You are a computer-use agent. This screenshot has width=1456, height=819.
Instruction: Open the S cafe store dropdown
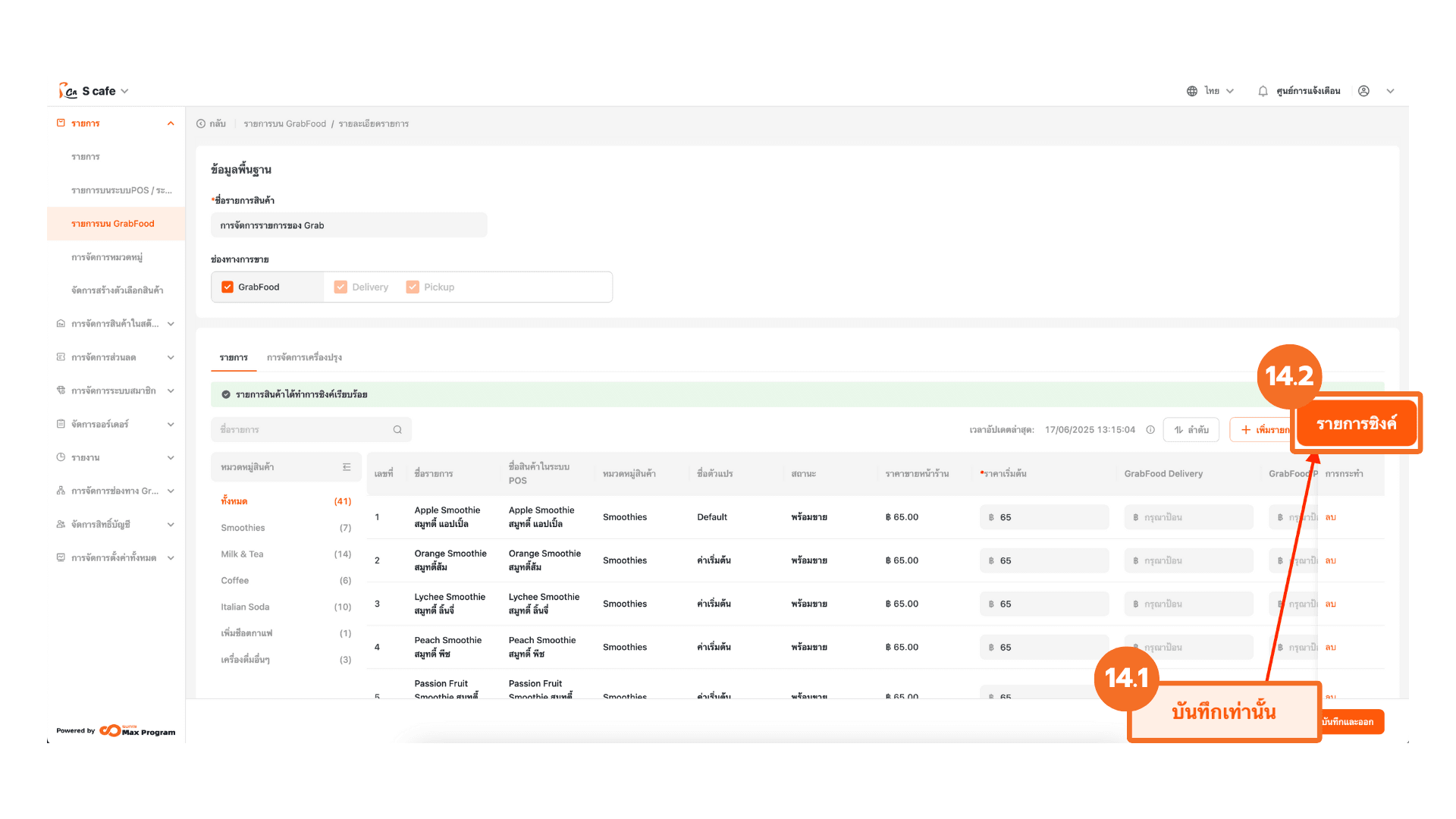pyautogui.click(x=124, y=91)
